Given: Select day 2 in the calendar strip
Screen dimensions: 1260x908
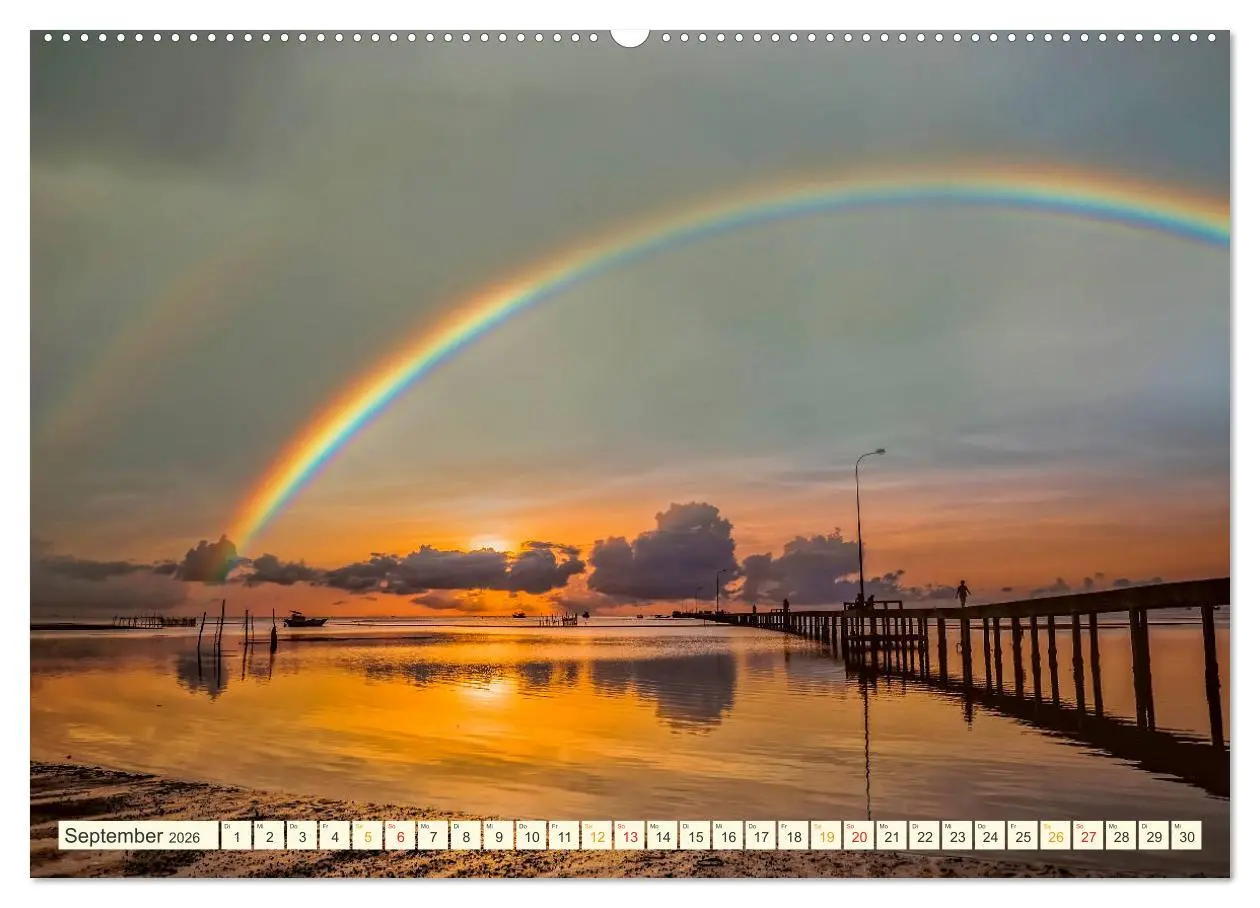Looking at the screenshot, I should tap(269, 836).
